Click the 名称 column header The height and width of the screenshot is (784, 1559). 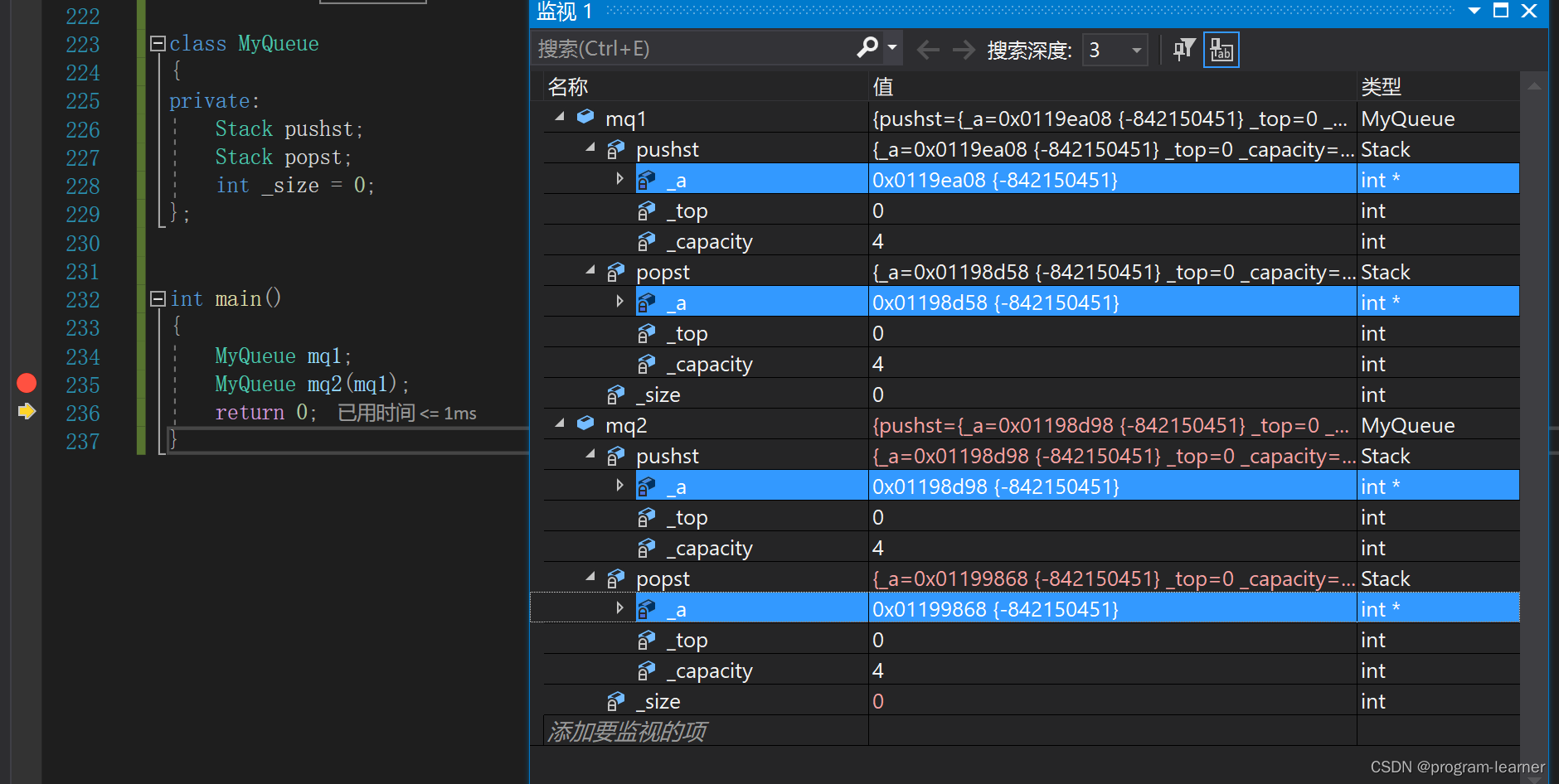pyautogui.click(x=705, y=86)
